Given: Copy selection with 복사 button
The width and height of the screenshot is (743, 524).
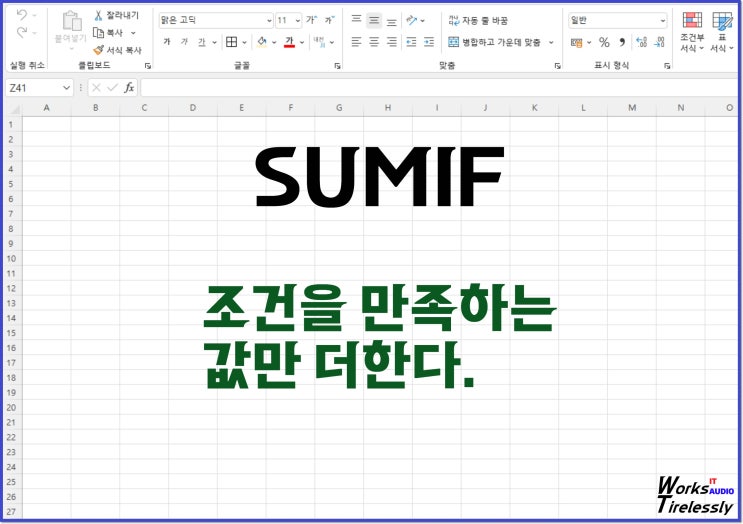Looking at the screenshot, I should coord(109,33).
